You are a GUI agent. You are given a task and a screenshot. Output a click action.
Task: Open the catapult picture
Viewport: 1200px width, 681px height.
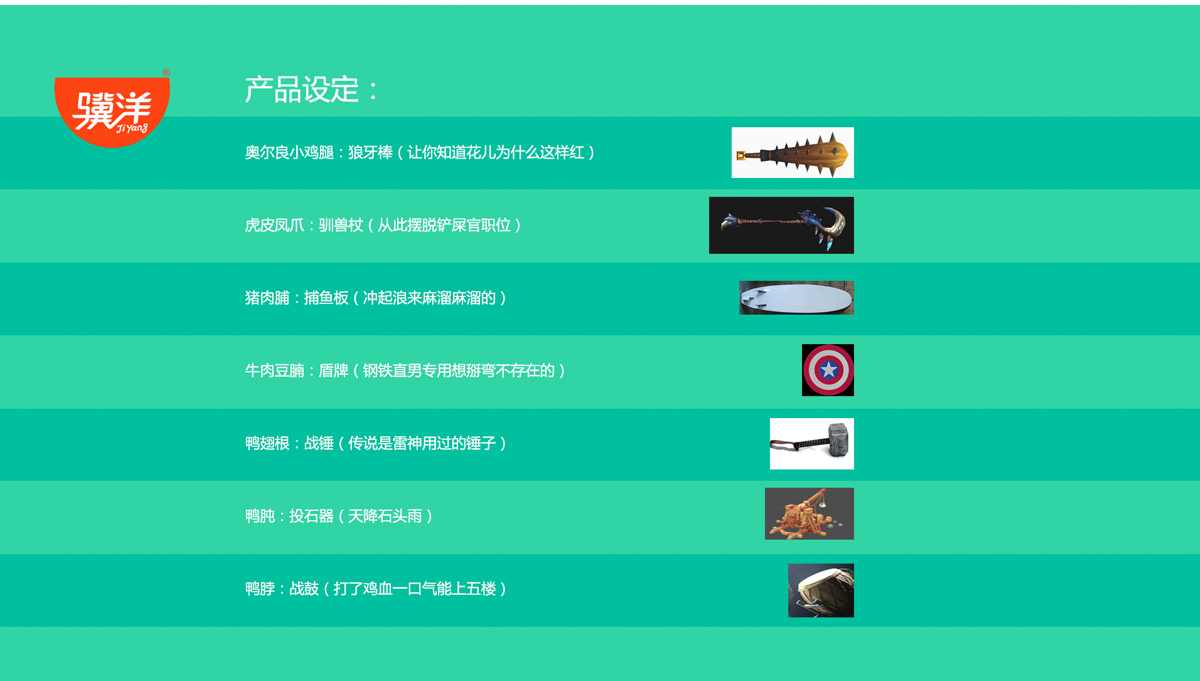809,514
